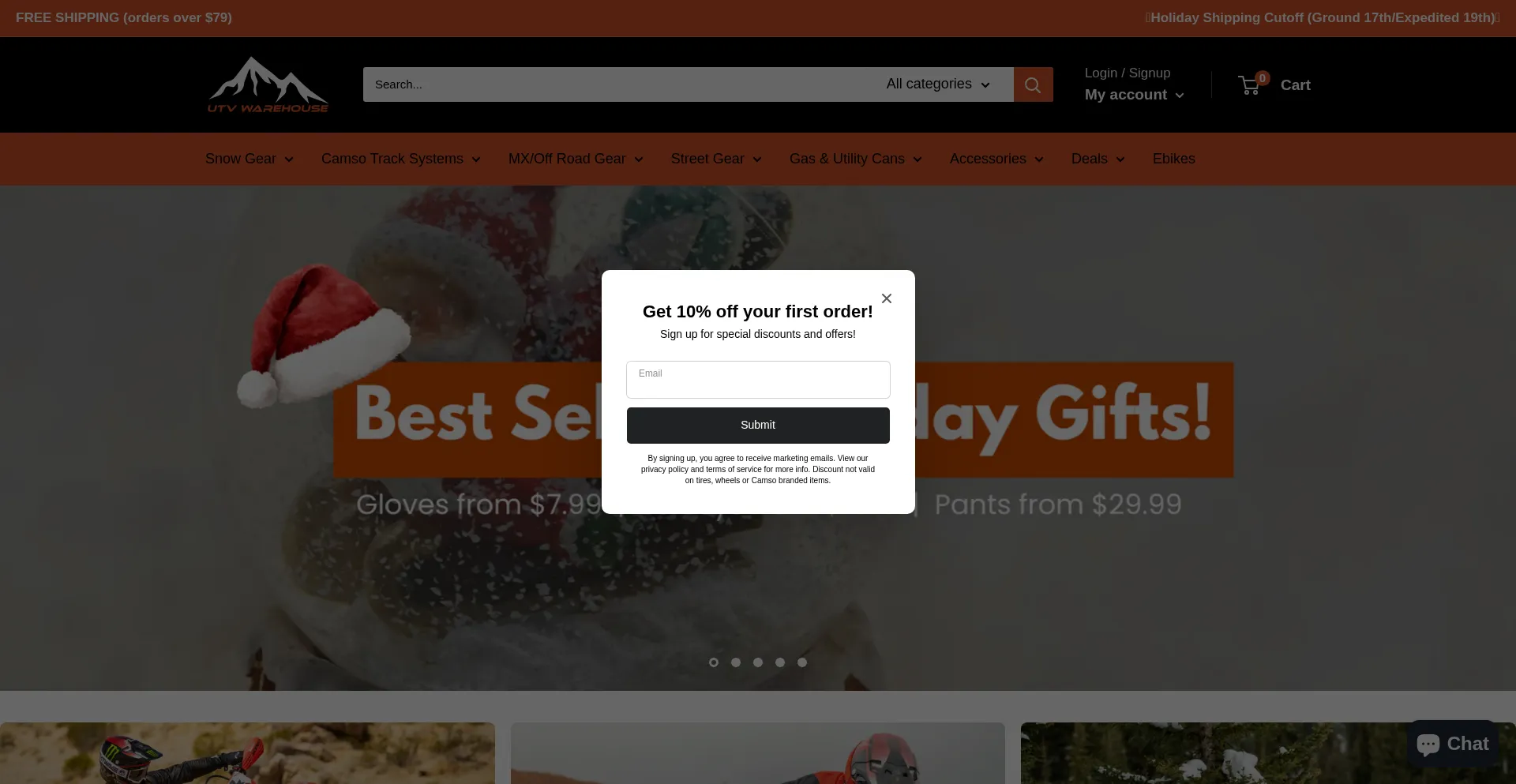Click the Login / Signup link
1516x784 pixels.
1128,73
